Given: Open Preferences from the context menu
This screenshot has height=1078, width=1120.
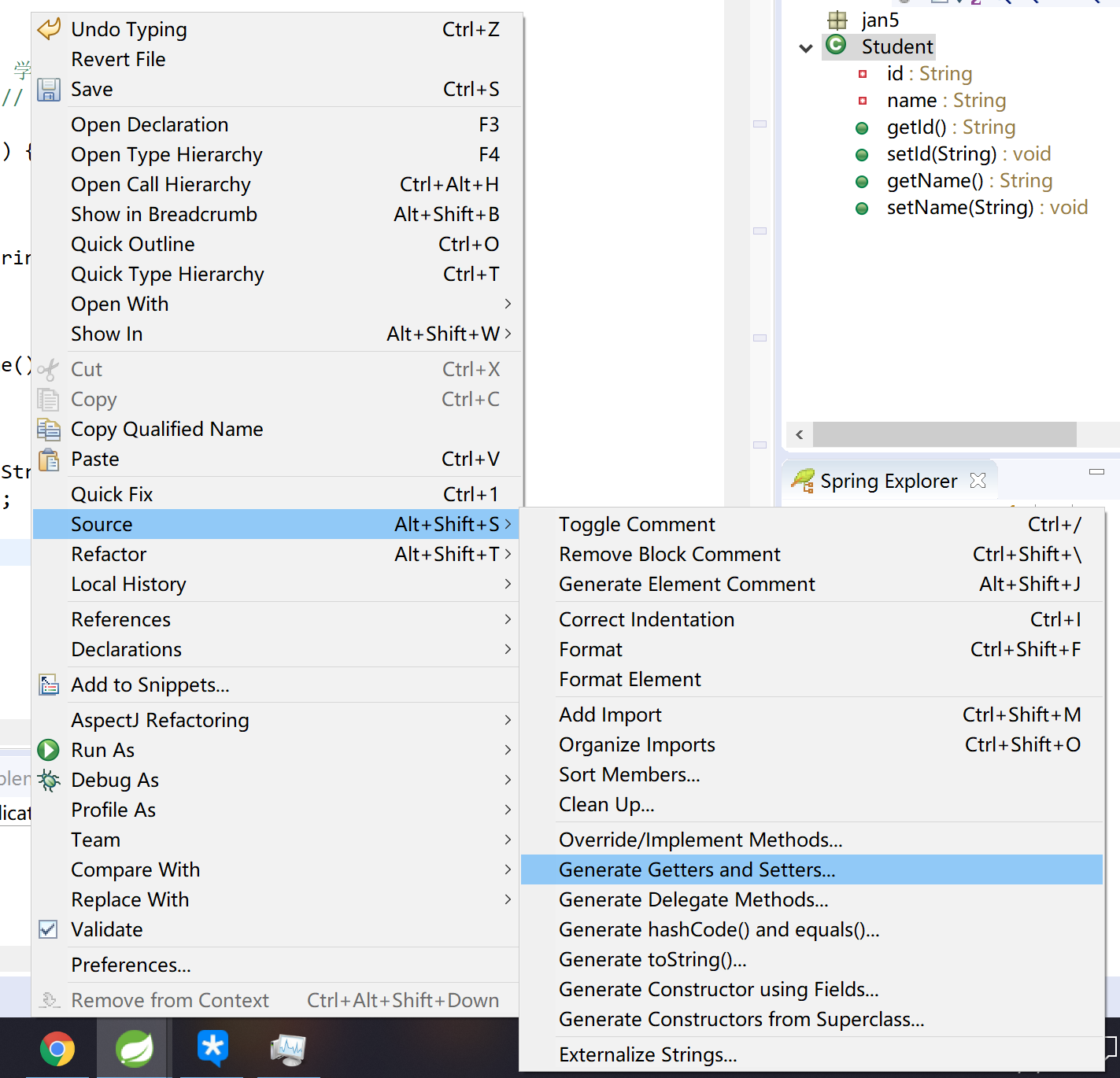Looking at the screenshot, I should pyautogui.click(x=130, y=965).
